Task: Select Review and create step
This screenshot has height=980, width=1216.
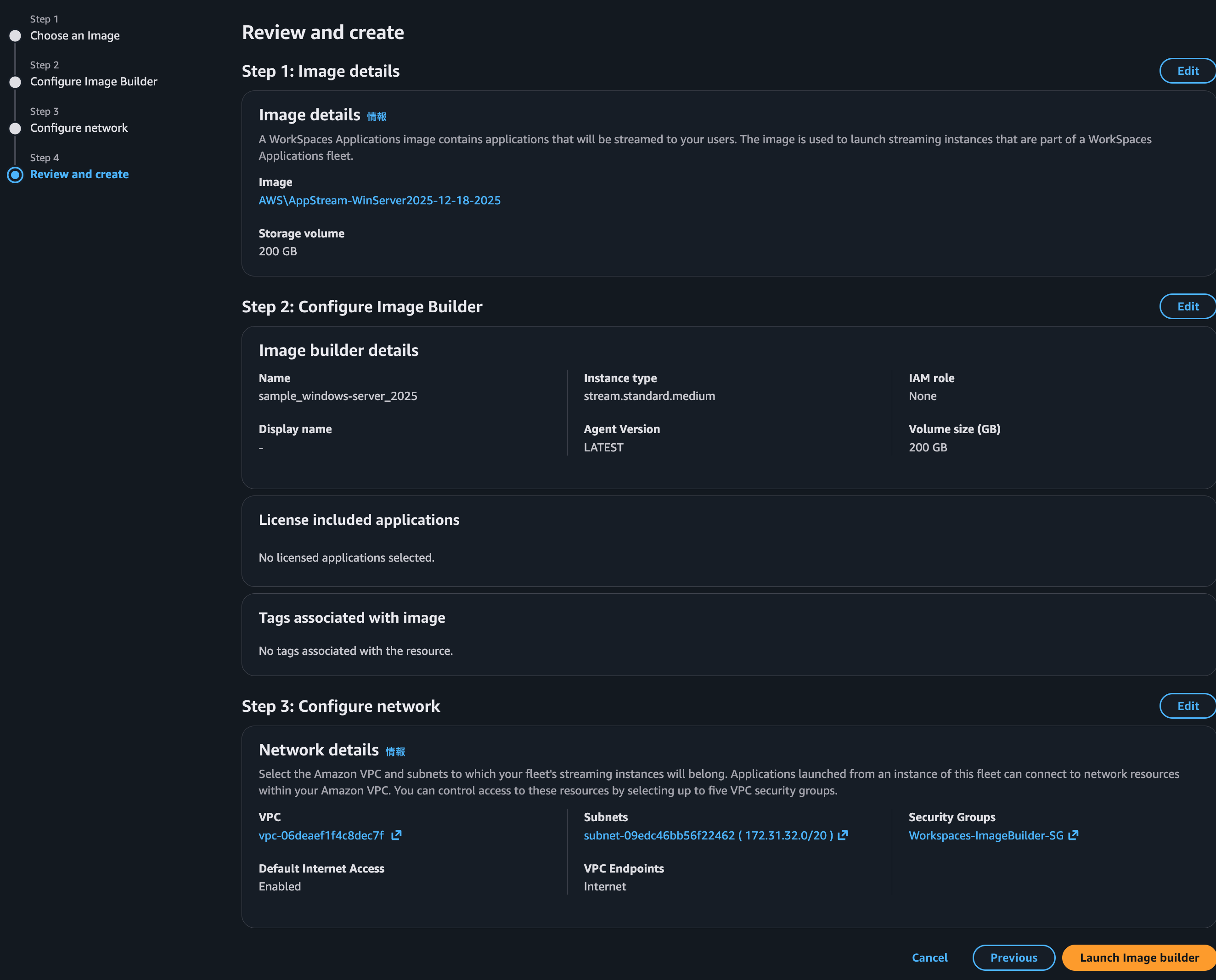Action: tap(79, 175)
